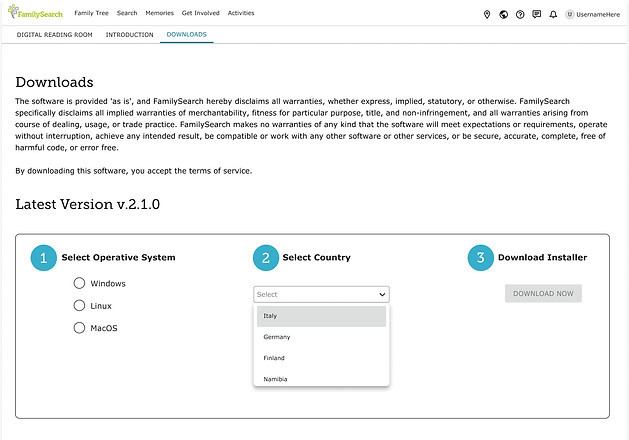
Task: Choose Italy from country list
Action: (x=321, y=316)
